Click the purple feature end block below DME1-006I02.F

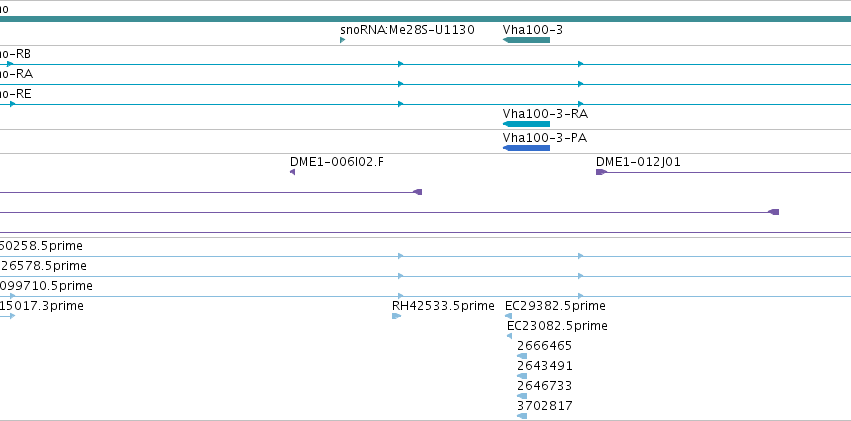click(x=417, y=192)
